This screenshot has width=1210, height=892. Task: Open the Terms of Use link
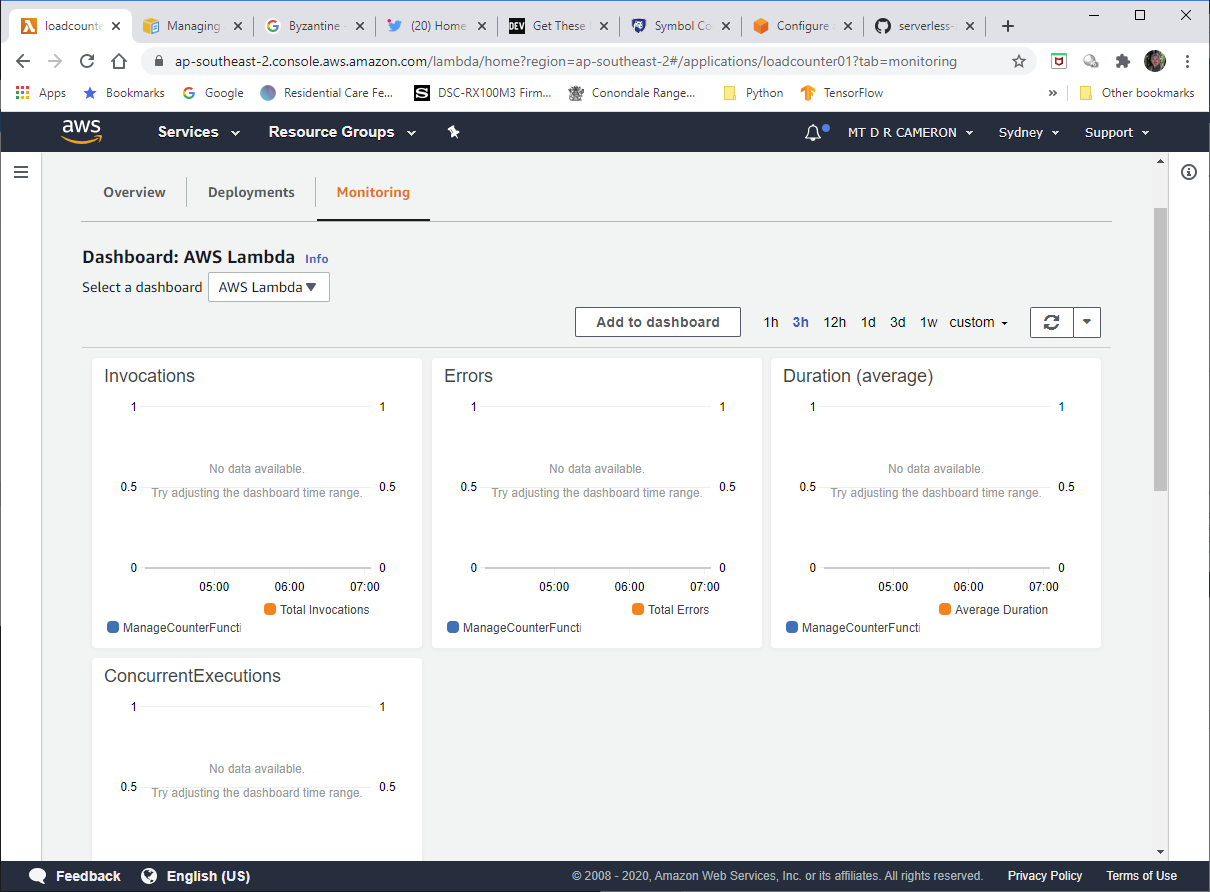click(1141, 876)
